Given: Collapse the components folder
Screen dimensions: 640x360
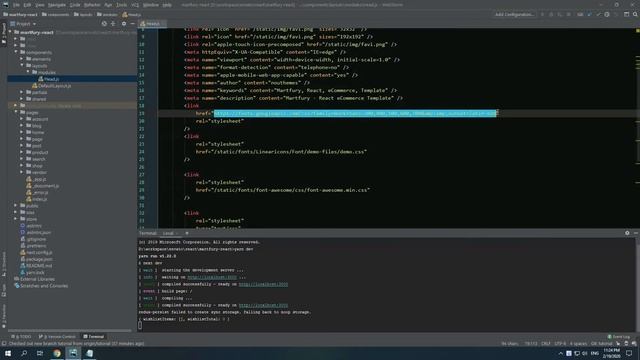Looking at the screenshot, I should click(x=16, y=52).
